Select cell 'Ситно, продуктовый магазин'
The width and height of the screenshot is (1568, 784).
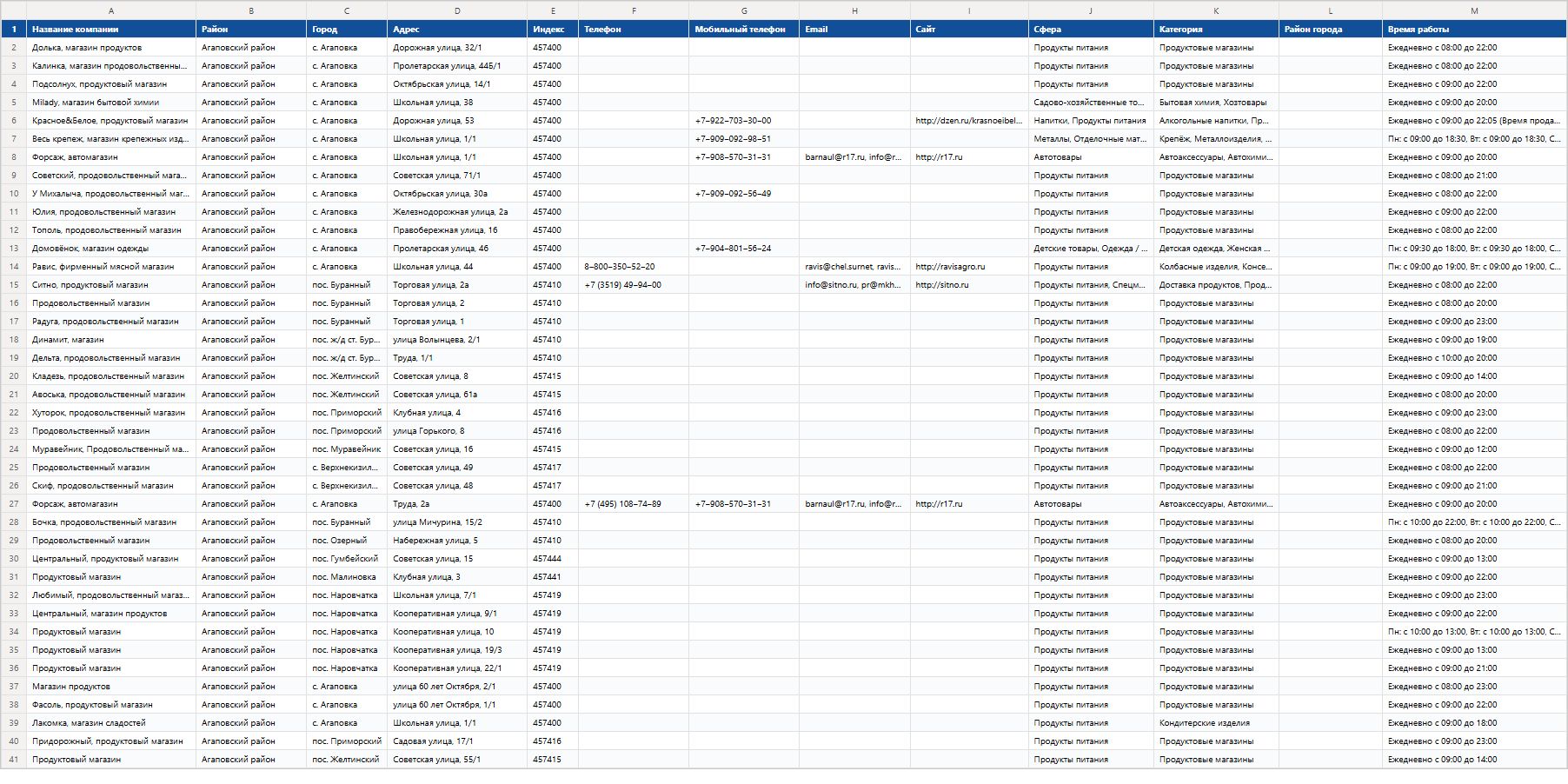click(x=111, y=285)
